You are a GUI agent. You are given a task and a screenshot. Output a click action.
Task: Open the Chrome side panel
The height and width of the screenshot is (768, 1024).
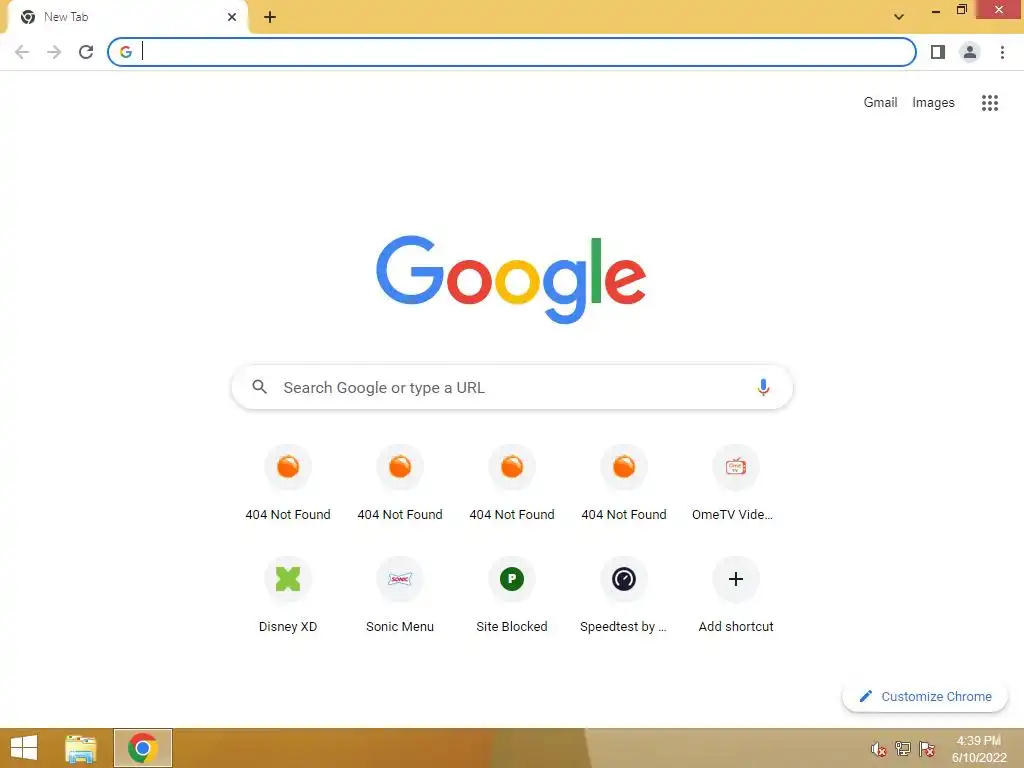[x=938, y=52]
